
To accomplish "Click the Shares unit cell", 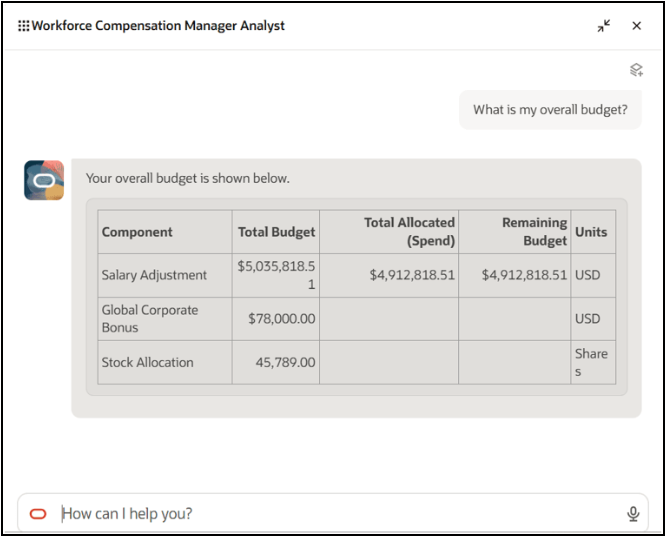I will click(x=591, y=362).
